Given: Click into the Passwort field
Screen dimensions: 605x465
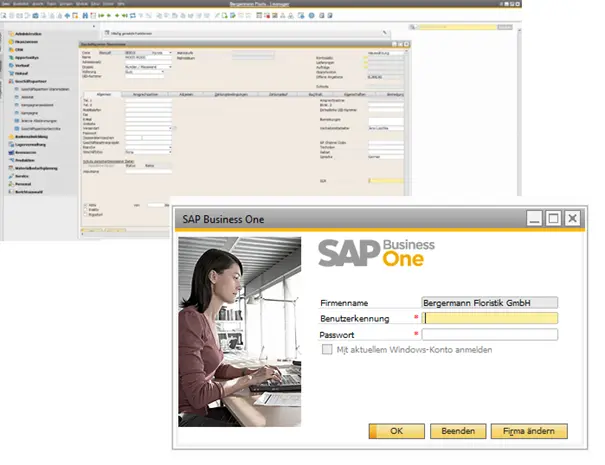Looking at the screenshot, I should click(489, 334).
